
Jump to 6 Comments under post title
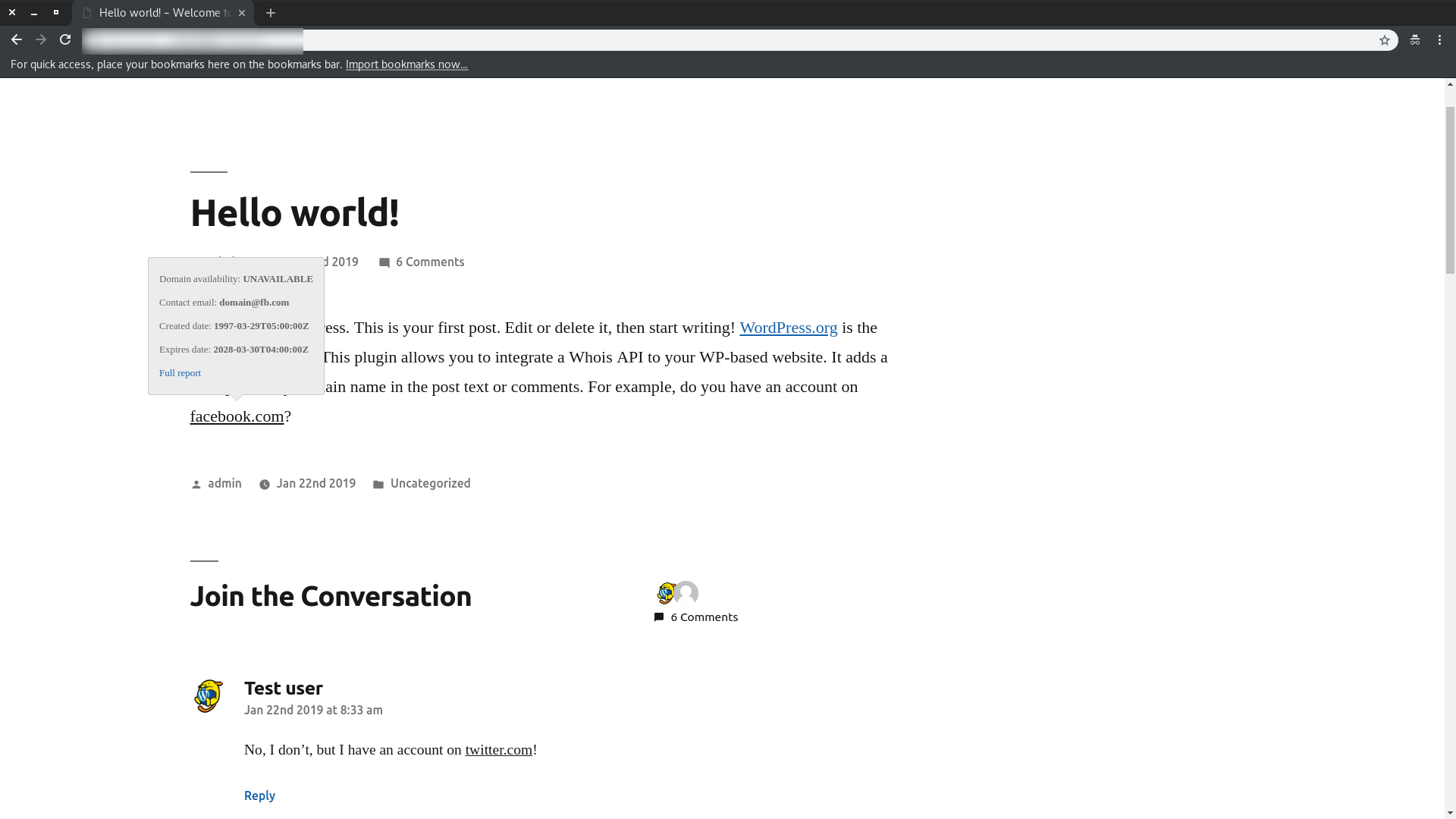coord(430,262)
